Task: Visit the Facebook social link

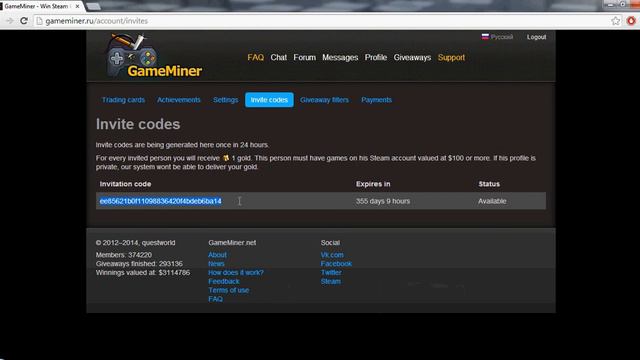Action: click(x=336, y=264)
